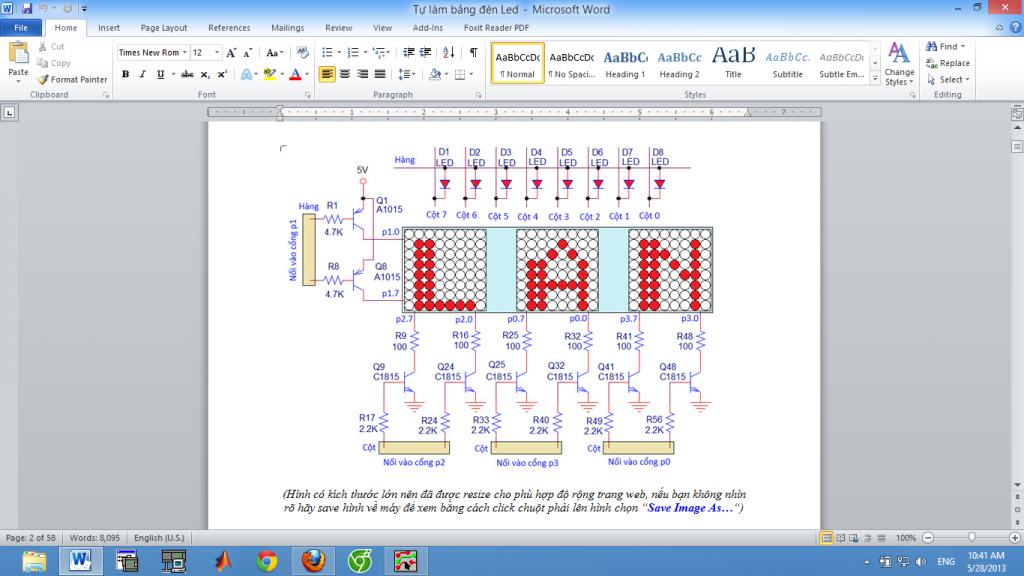
Task: Switch to Print Layout view
Action: [x=827, y=538]
